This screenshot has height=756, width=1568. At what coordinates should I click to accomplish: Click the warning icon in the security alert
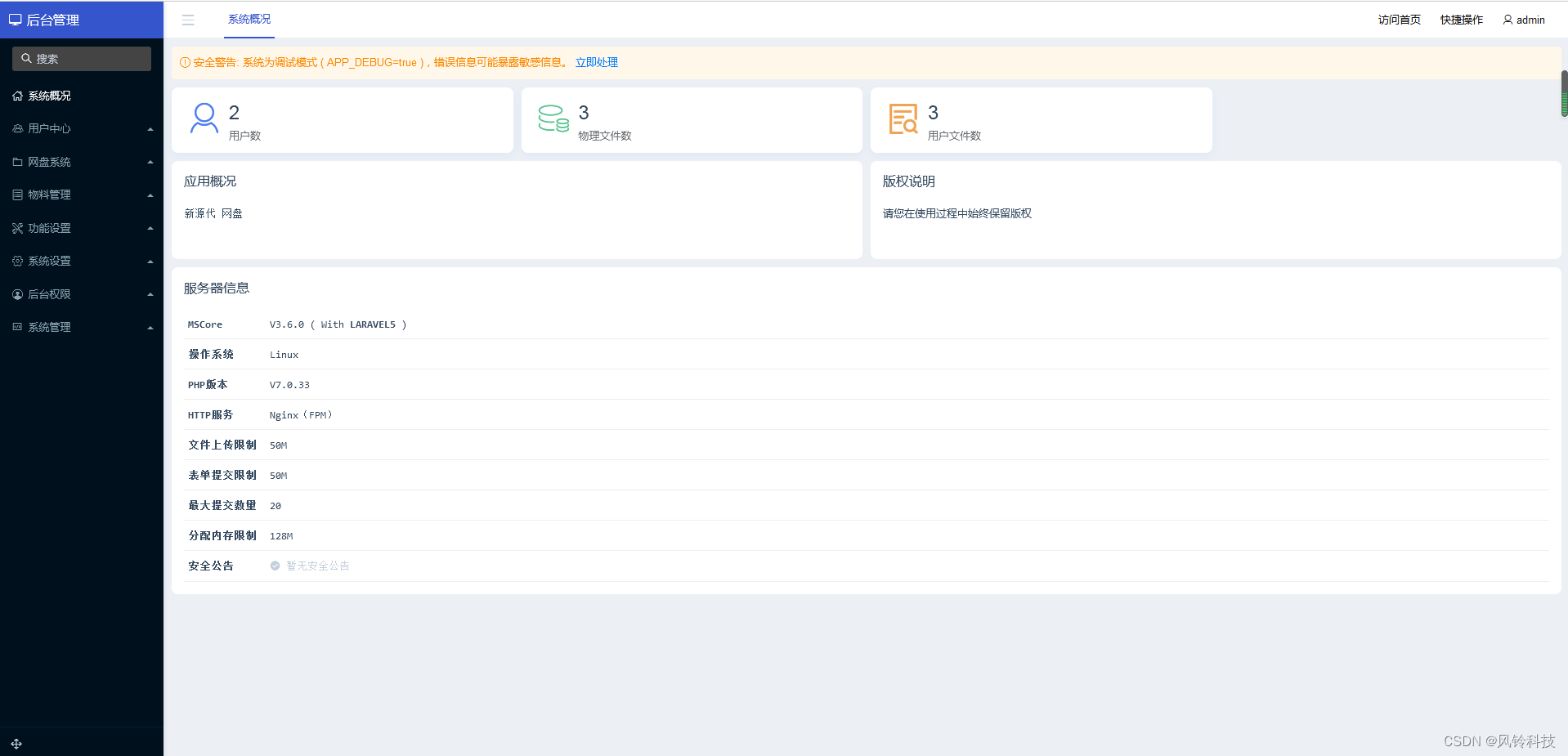click(185, 62)
